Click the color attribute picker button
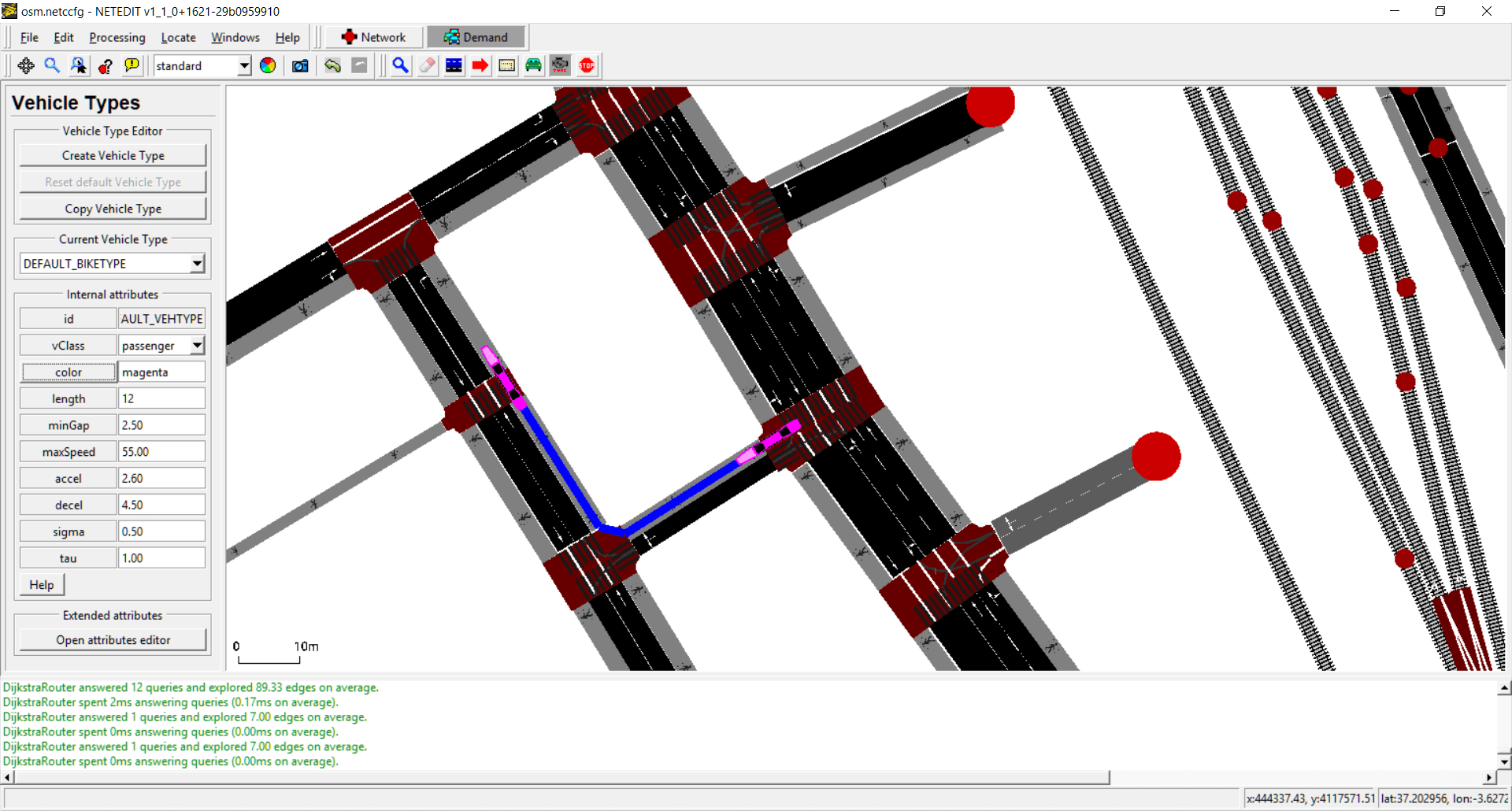The height and width of the screenshot is (811, 1512). (69, 372)
